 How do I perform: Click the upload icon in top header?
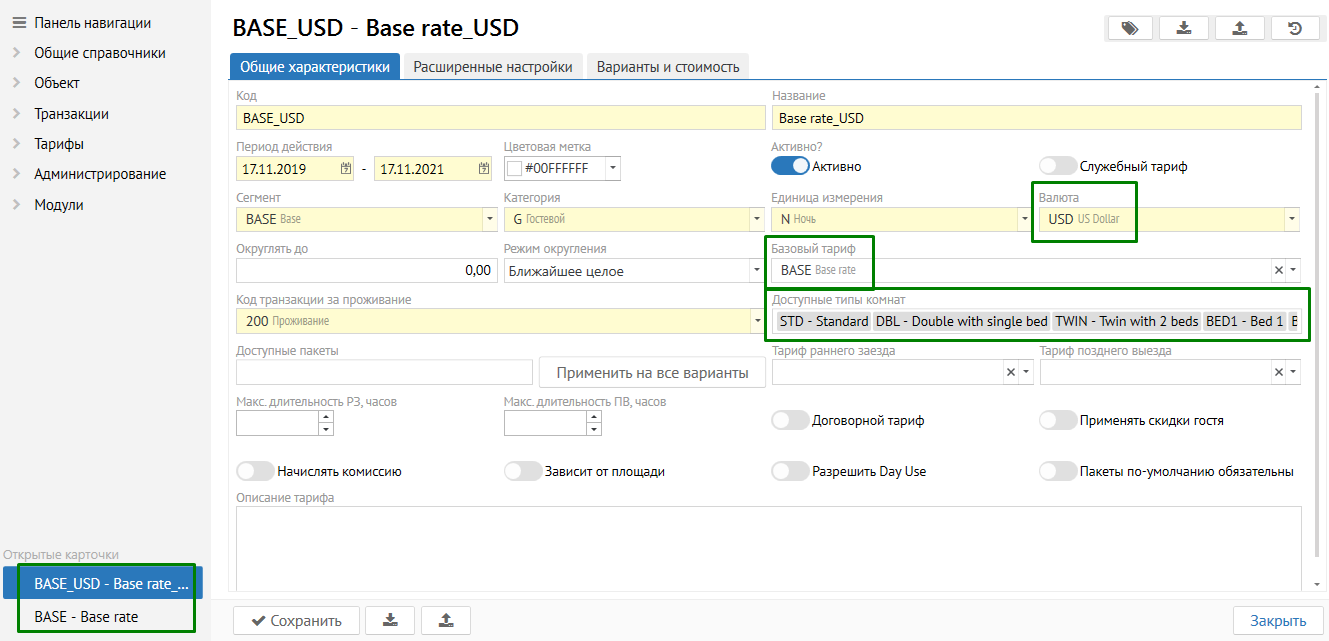[1240, 28]
